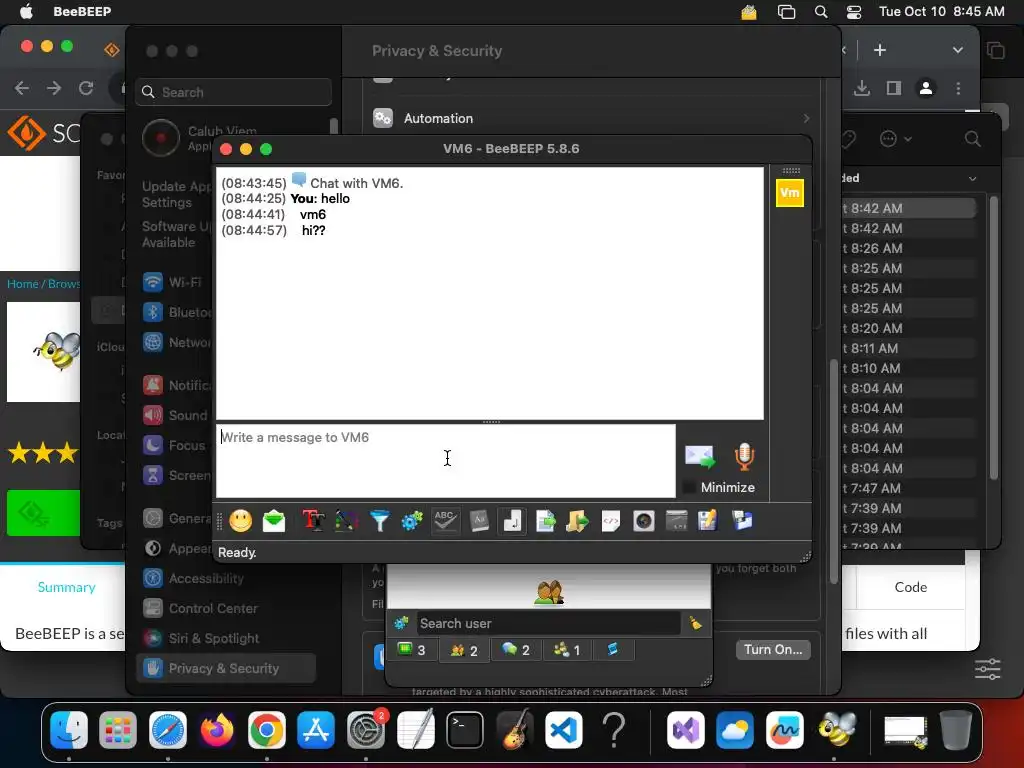Click the two-users icon in the BeeBEEP list

(549, 592)
